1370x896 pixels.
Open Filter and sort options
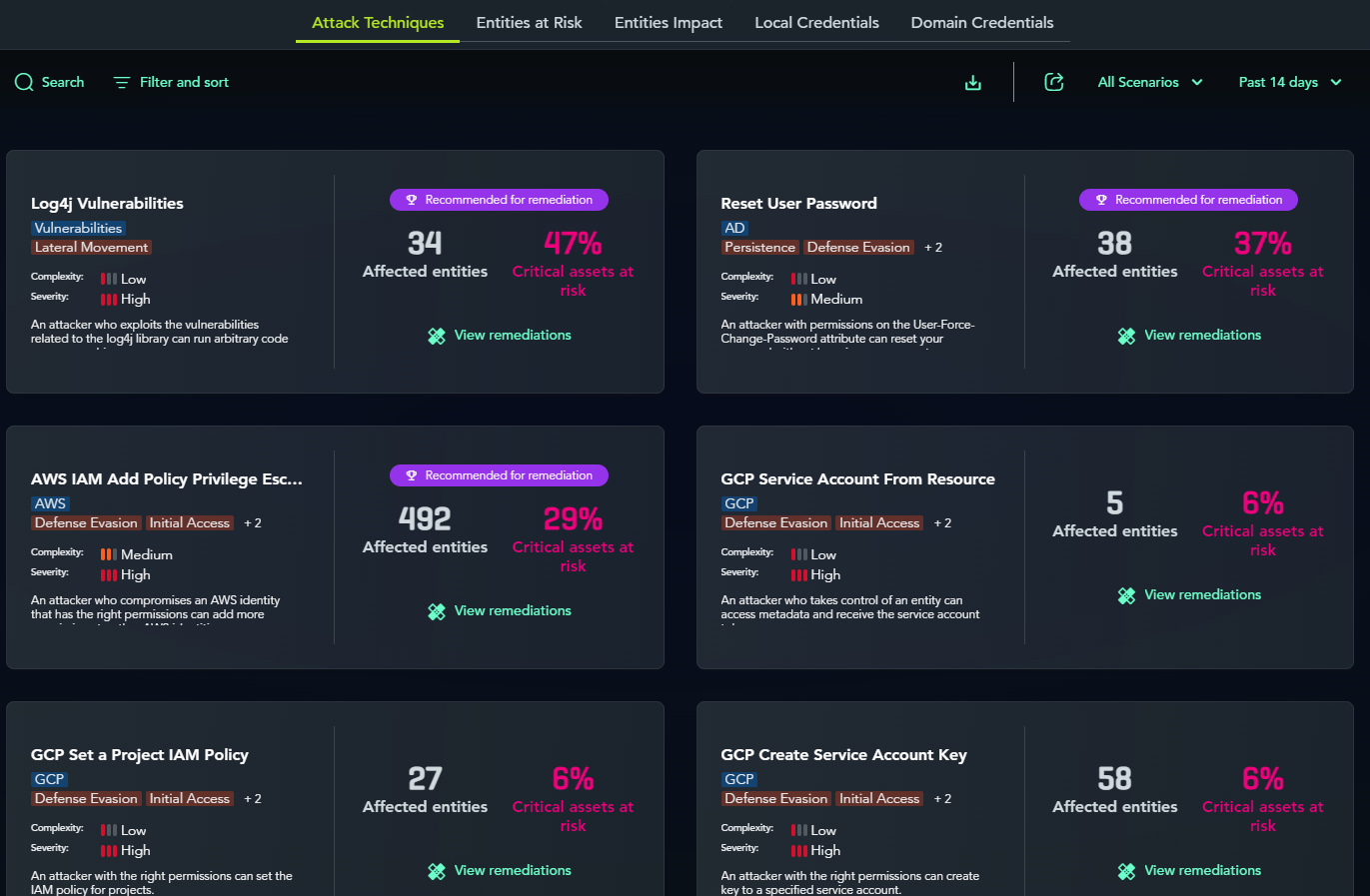171,82
